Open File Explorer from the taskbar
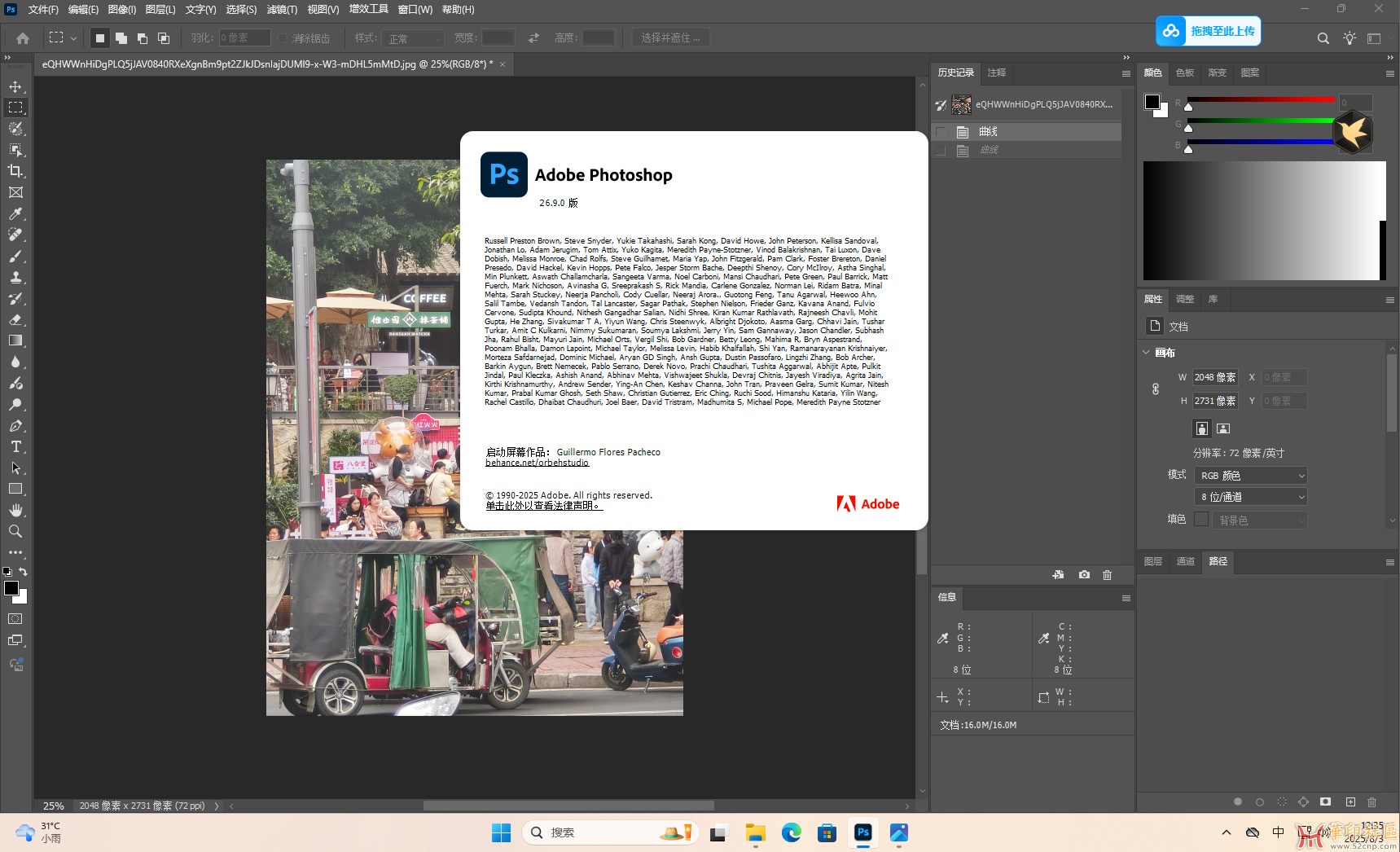The width and height of the screenshot is (1400, 852). [755, 832]
